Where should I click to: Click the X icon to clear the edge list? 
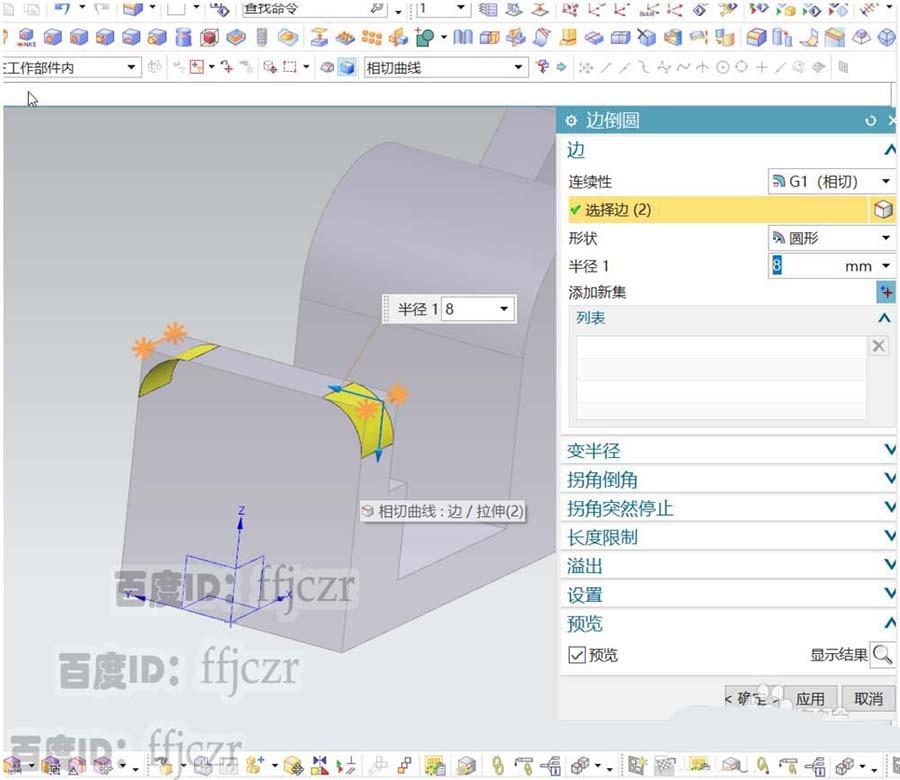(878, 345)
